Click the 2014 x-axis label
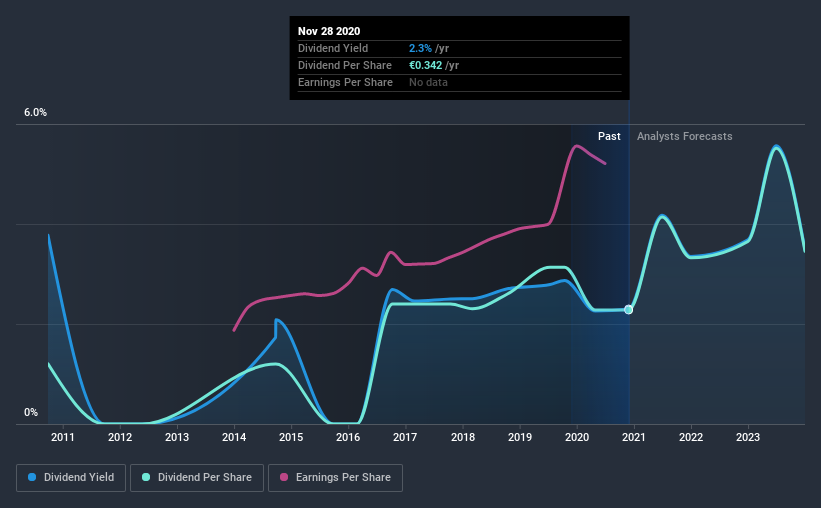Screen dimensions: 821x508 (234, 437)
